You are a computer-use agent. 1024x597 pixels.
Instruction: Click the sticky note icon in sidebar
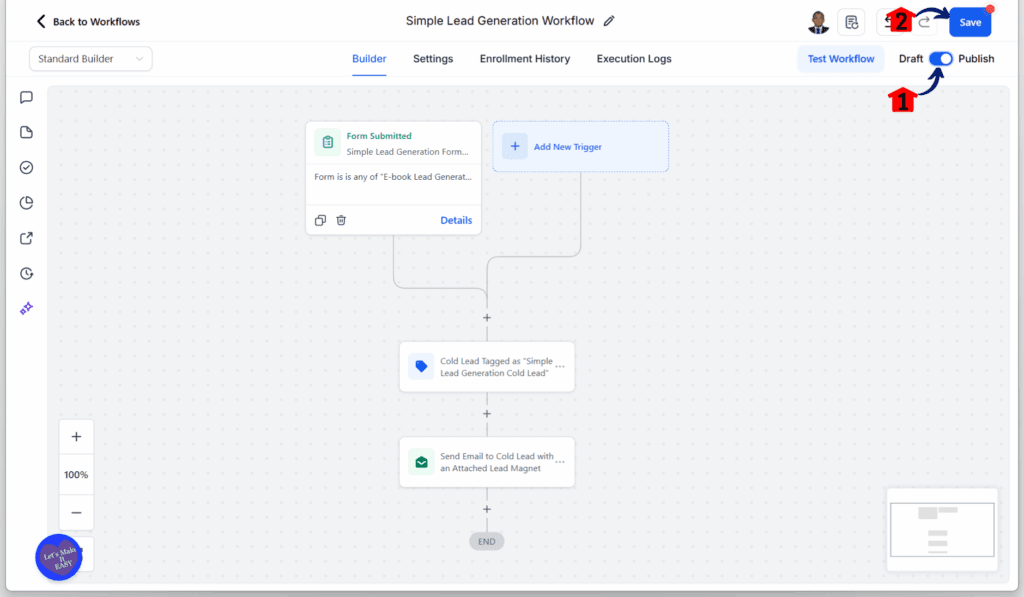tap(27, 132)
